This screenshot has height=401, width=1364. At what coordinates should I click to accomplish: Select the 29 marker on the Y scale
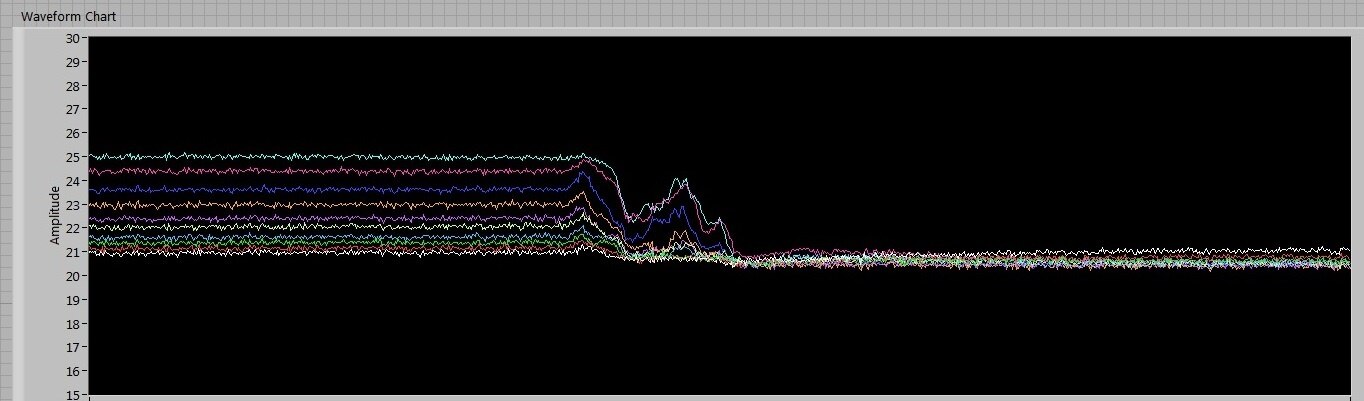point(72,62)
